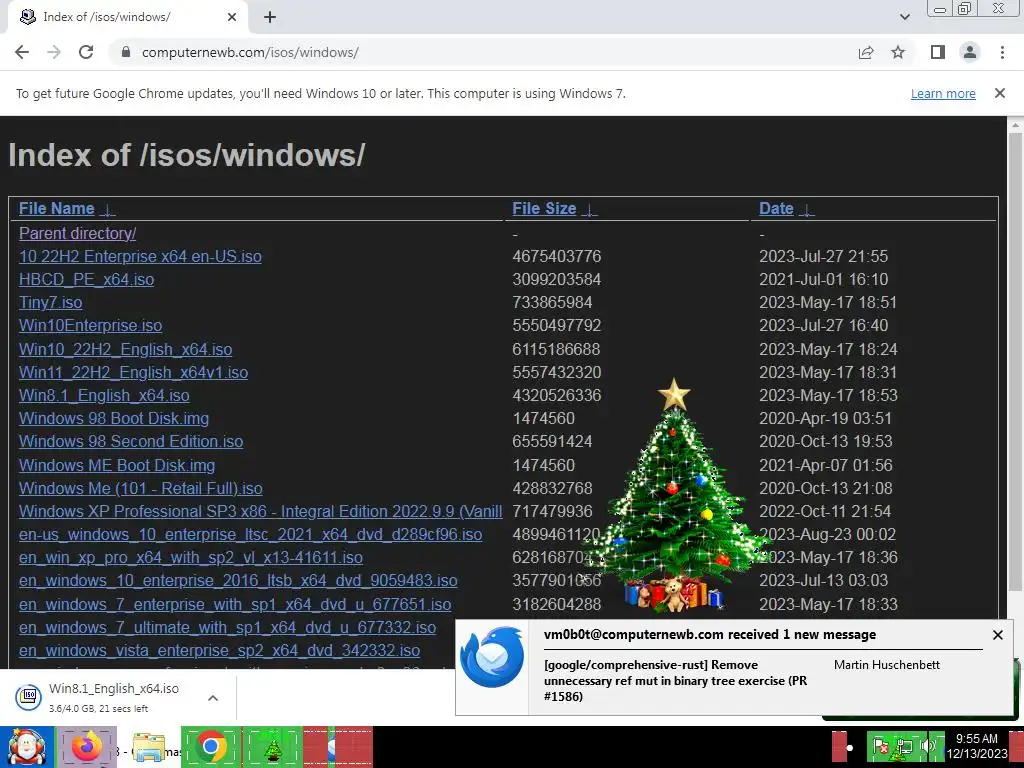The height and width of the screenshot is (768, 1024).
Task: Open the comprehensive-rust email notification text
Action: tap(675, 680)
